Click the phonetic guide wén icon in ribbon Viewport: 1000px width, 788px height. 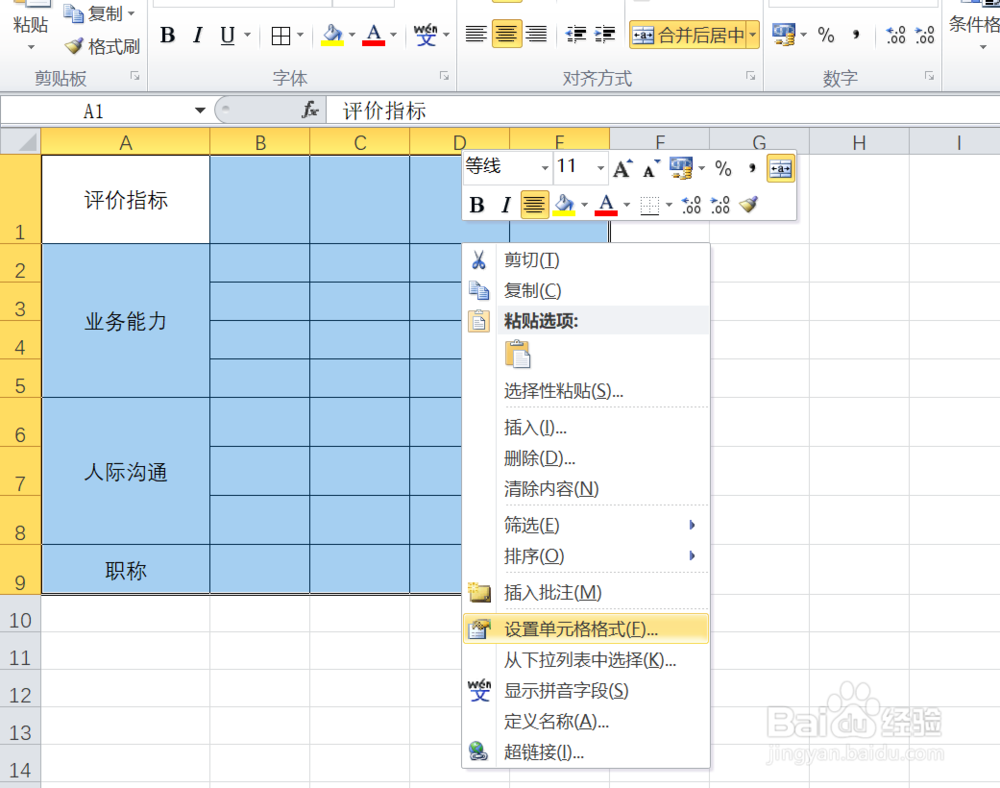425,34
